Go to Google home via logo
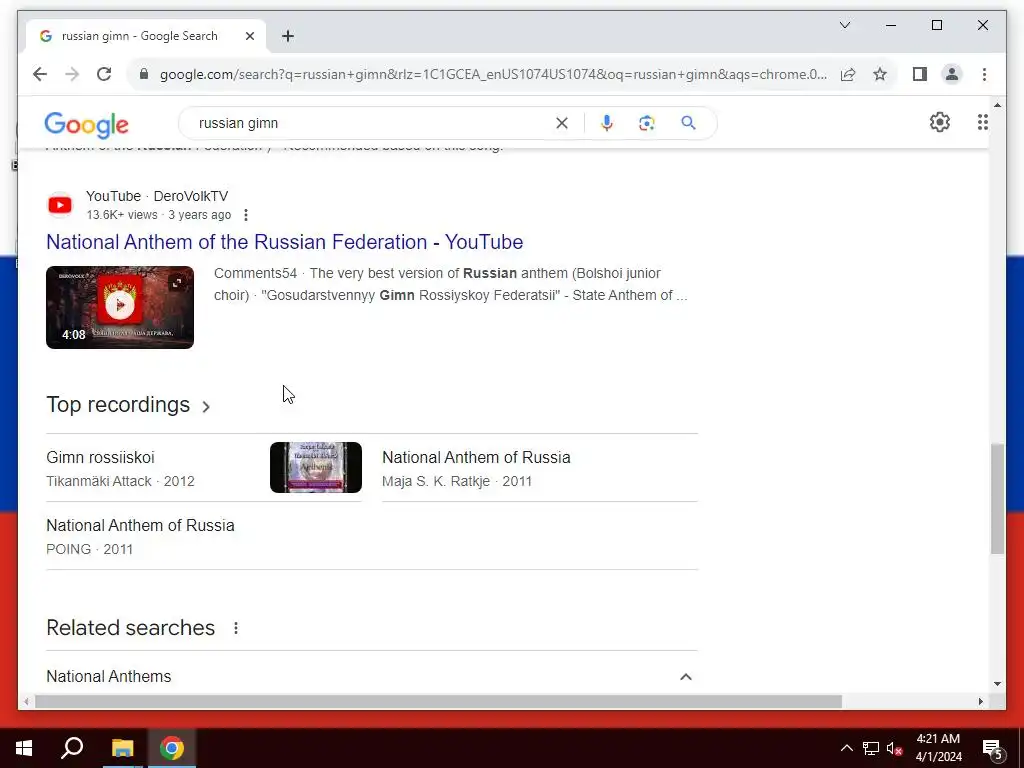 click(86, 124)
